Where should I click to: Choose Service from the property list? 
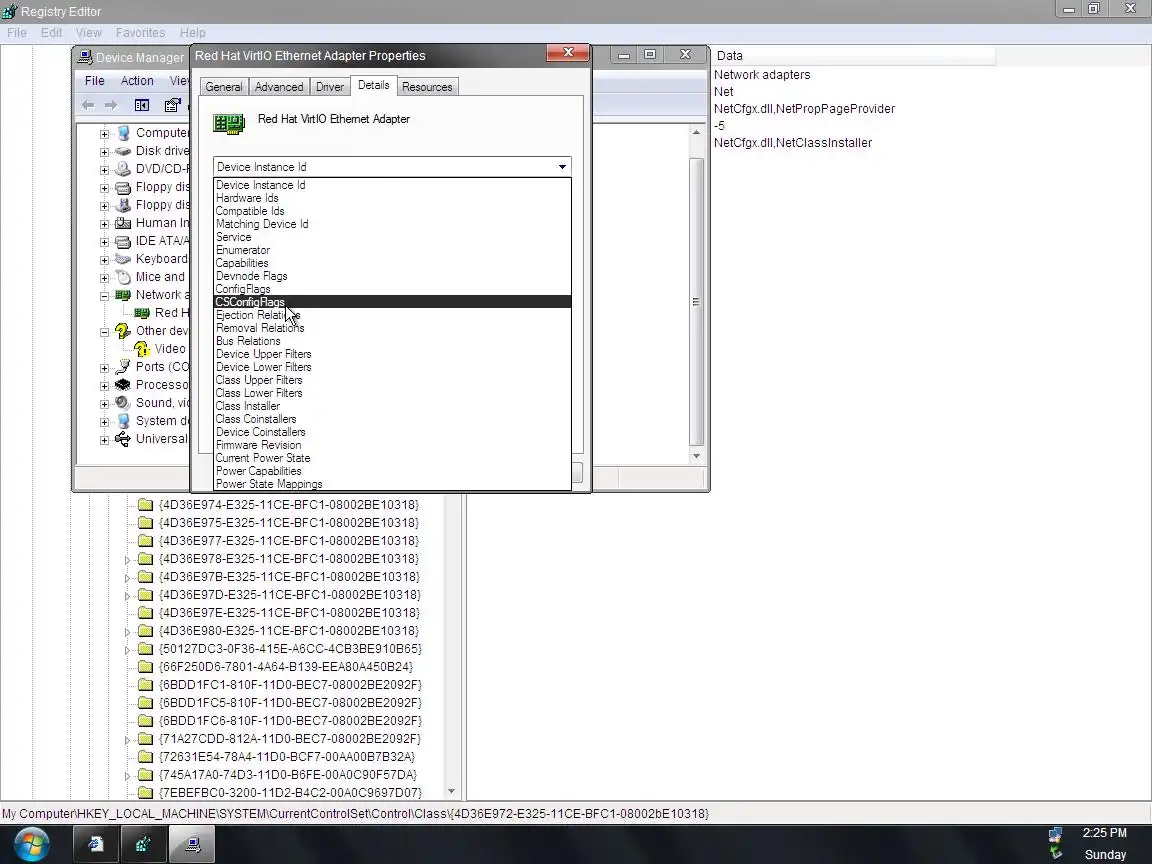[392, 237]
